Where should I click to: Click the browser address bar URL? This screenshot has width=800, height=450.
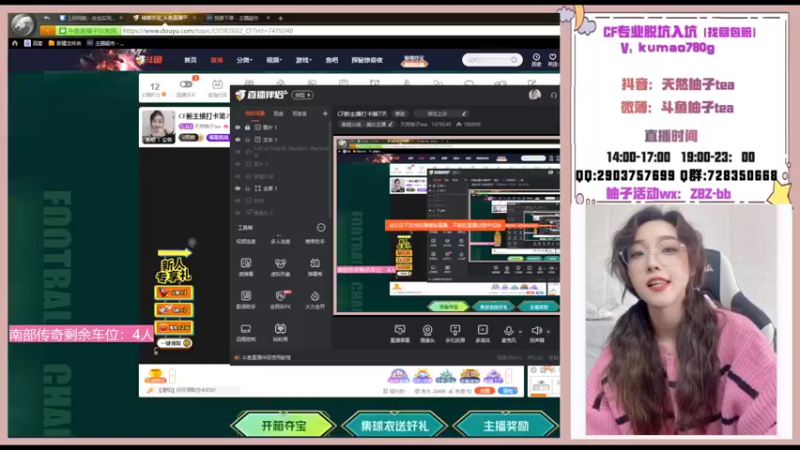click(208, 31)
